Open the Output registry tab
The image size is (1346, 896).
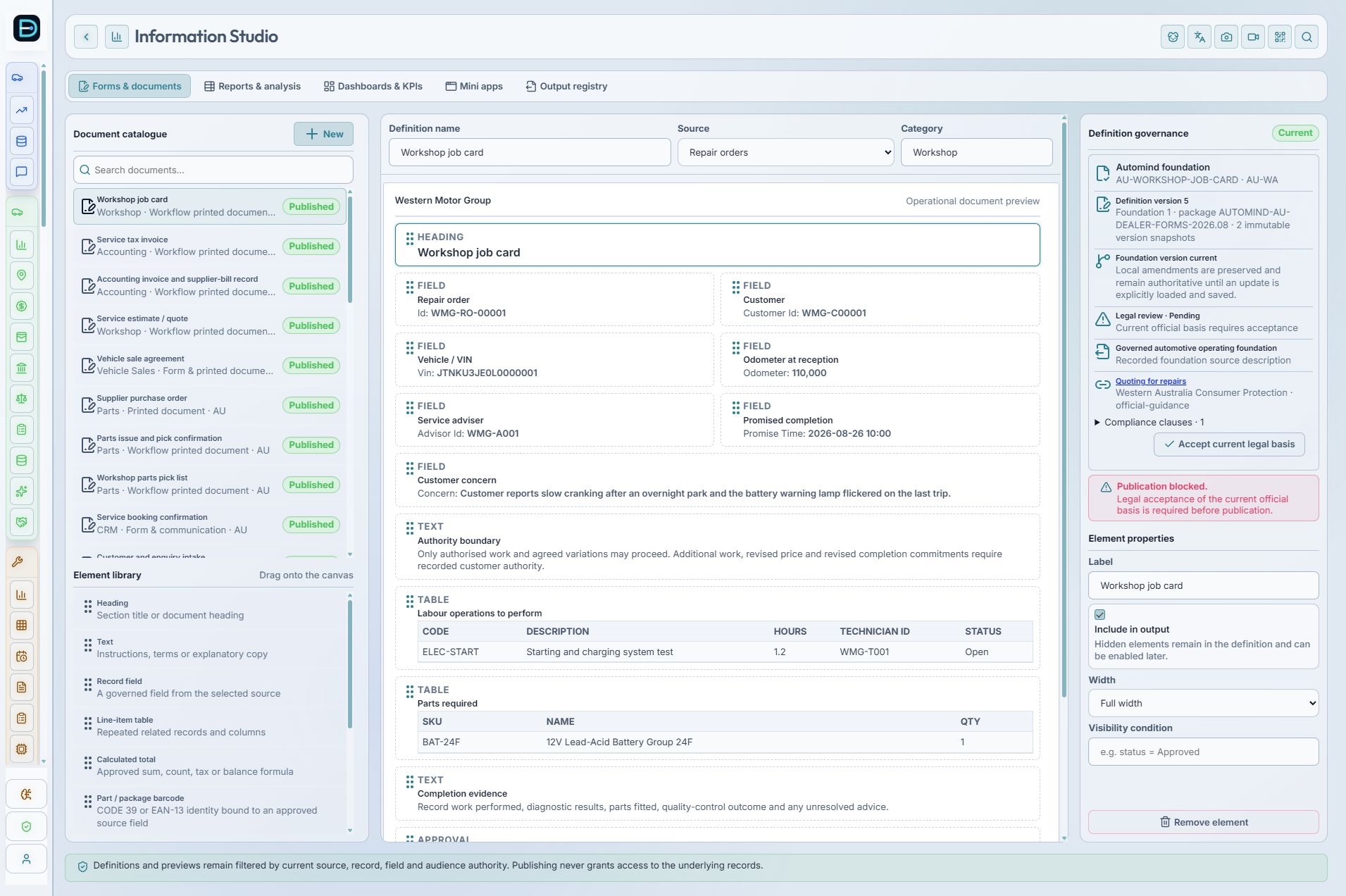coord(566,86)
